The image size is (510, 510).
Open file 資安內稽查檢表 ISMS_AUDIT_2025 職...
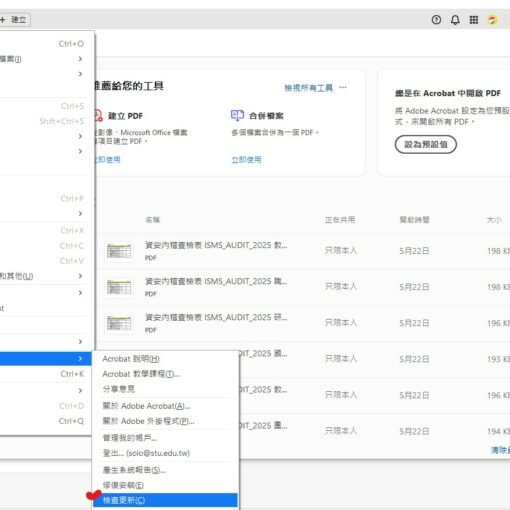[x=216, y=281]
